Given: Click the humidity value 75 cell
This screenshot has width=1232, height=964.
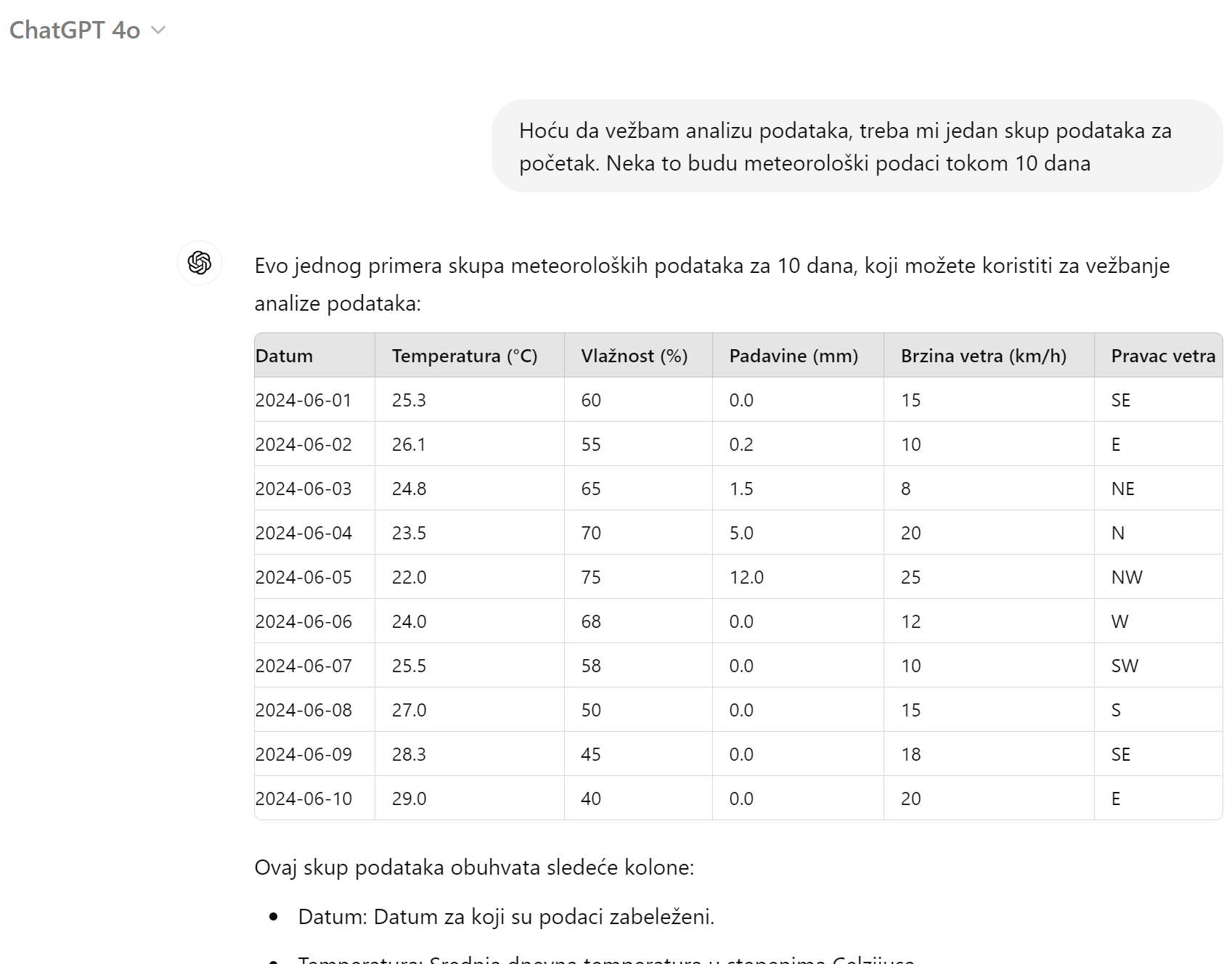Looking at the screenshot, I should (x=638, y=577).
